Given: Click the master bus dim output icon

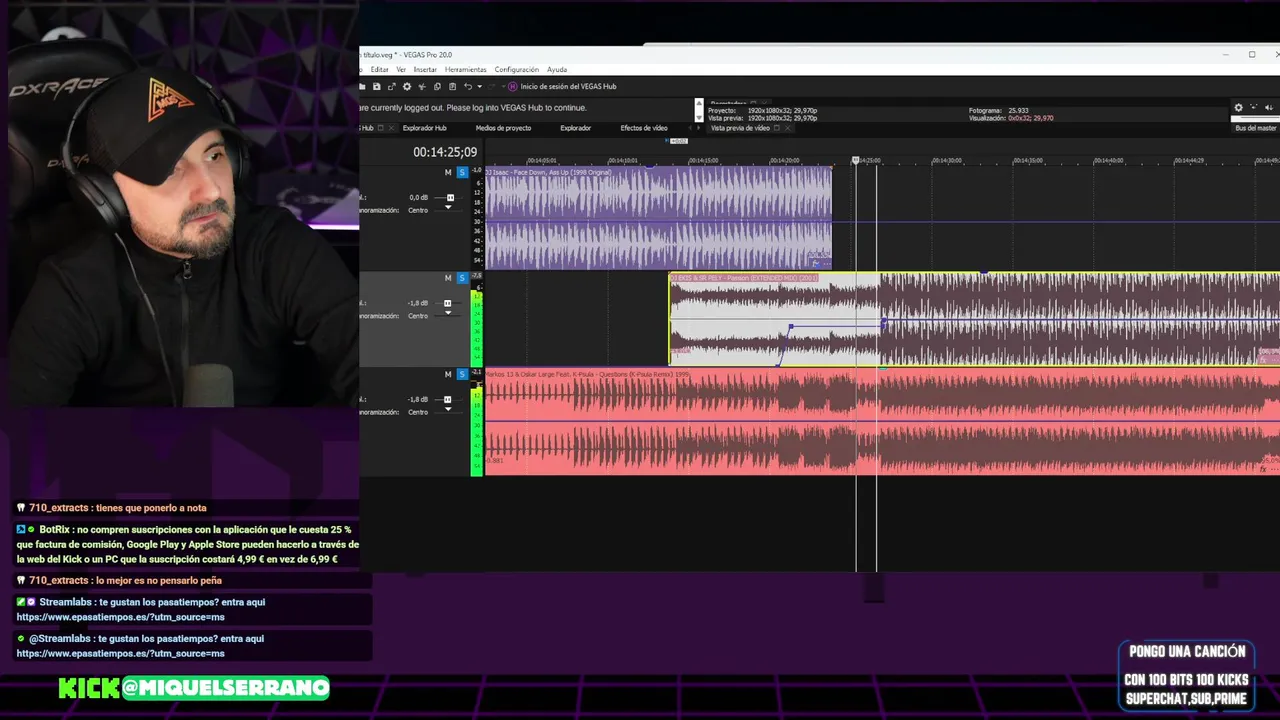Looking at the screenshot, I should [x=1269, y=108].
